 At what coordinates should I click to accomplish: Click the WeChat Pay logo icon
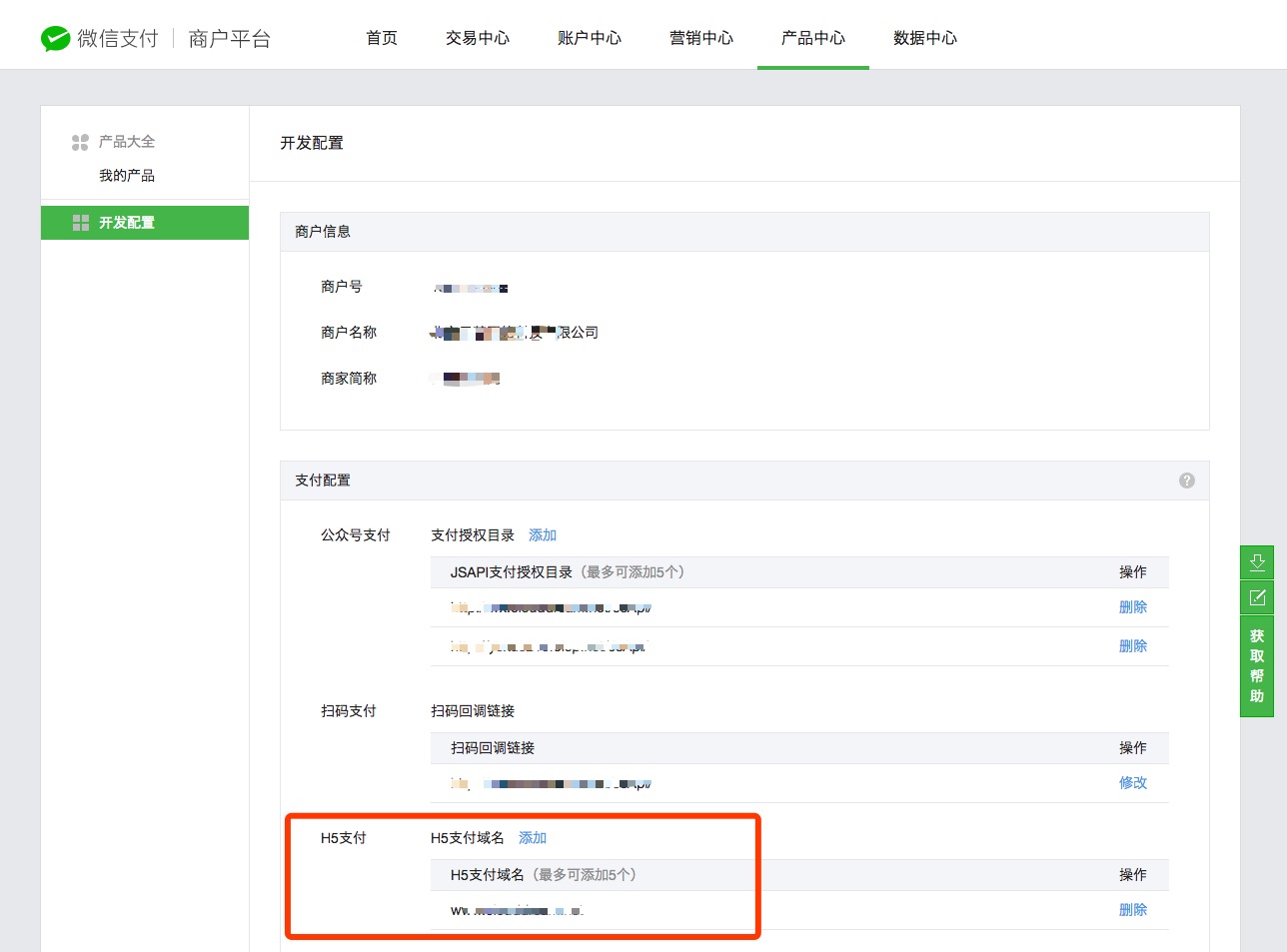coord(55,39)
